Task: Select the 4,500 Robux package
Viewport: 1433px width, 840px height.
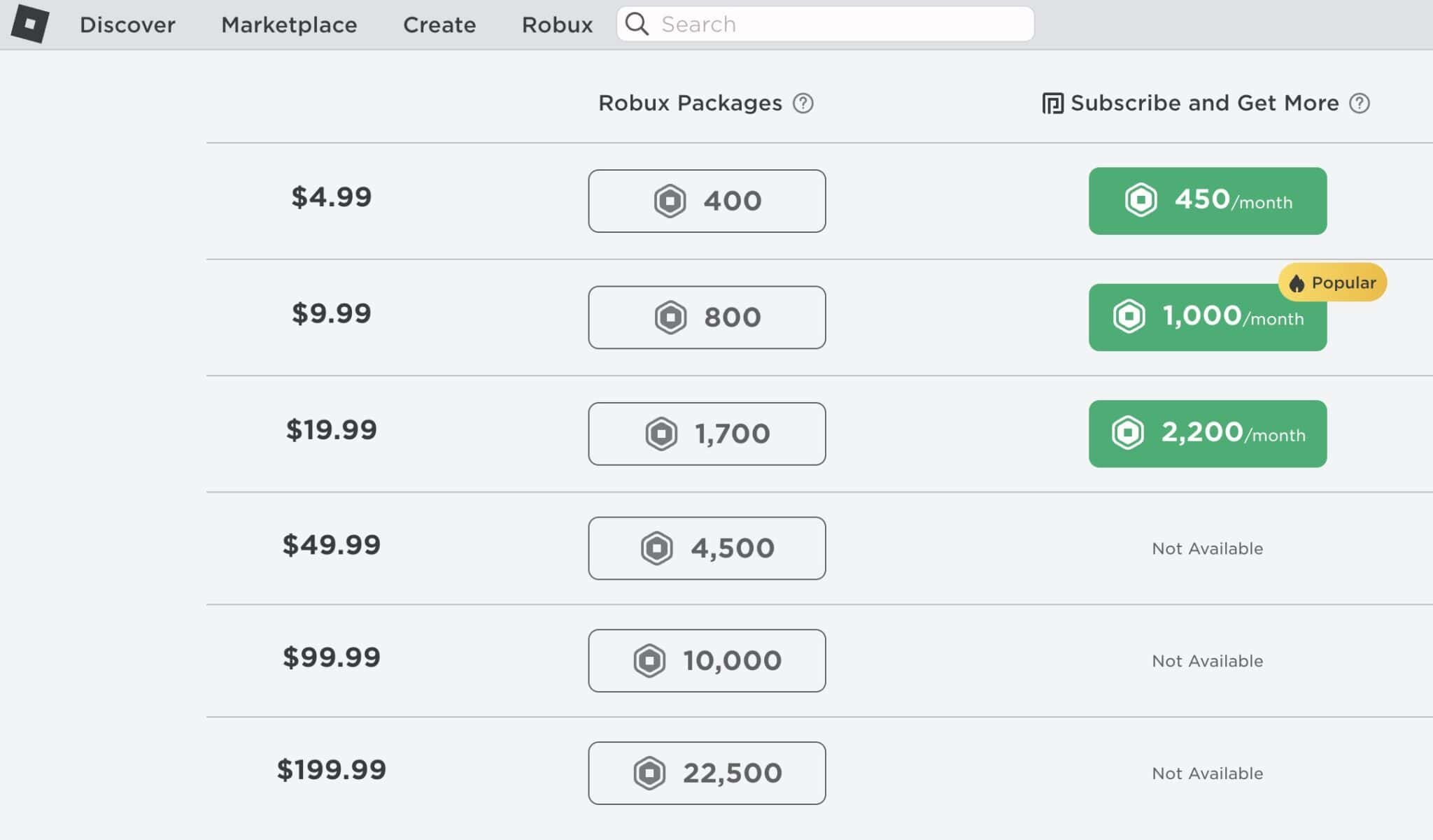Action: pos(707,548)
